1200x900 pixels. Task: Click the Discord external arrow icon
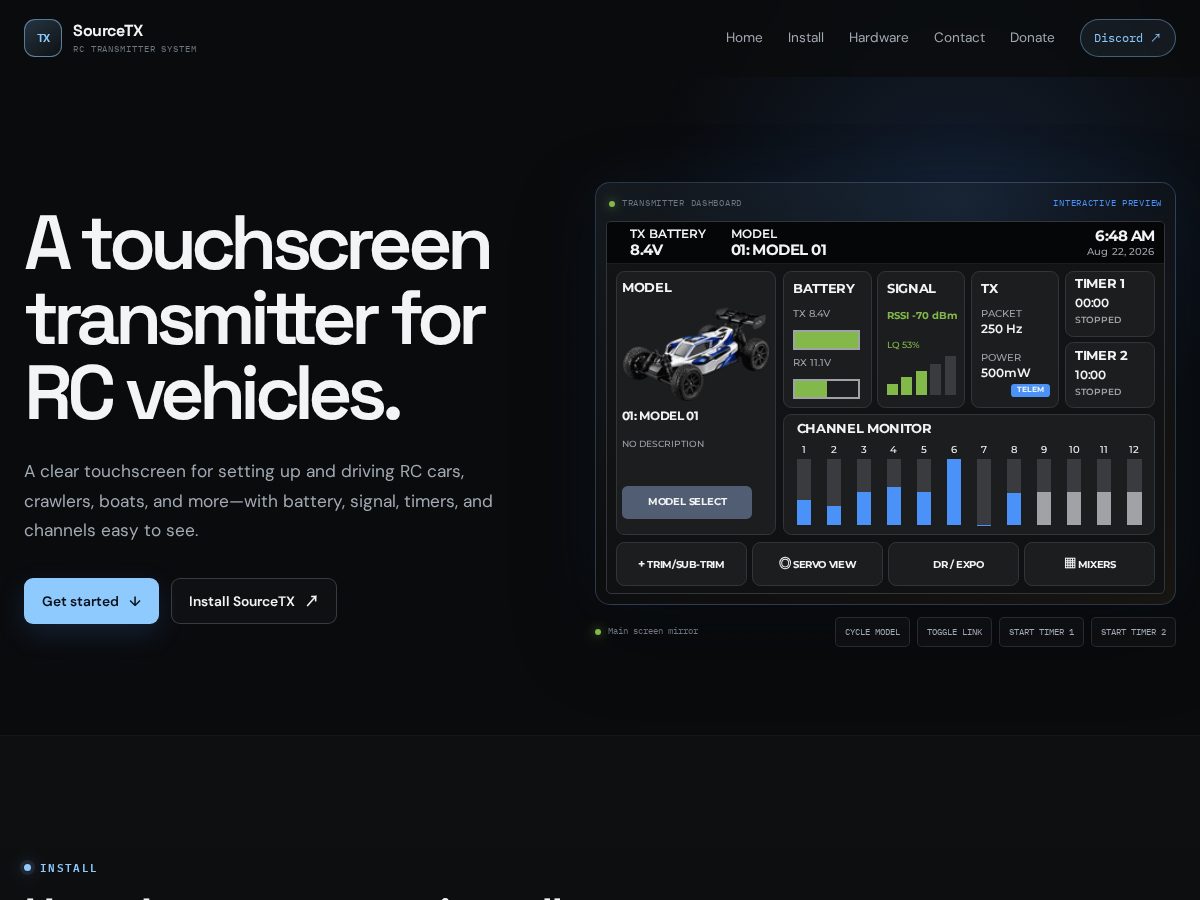click(1156, 38)
